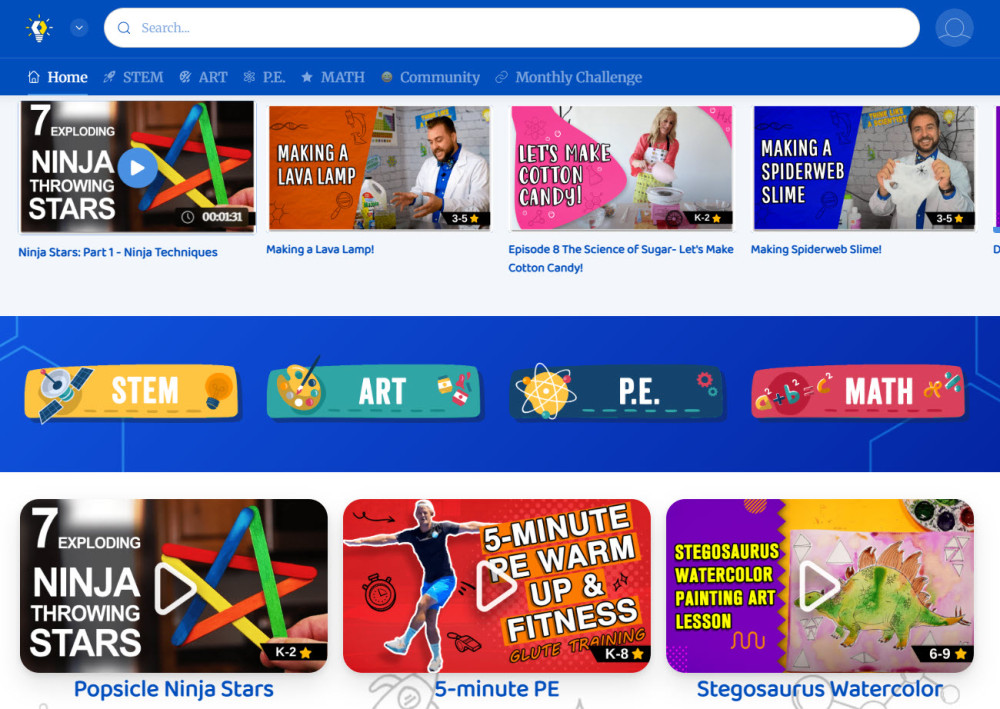Screen dimensions: 1000x709
Task: Click the Making Spiderweb Slime! title link
Action: (x=816, y=250)
